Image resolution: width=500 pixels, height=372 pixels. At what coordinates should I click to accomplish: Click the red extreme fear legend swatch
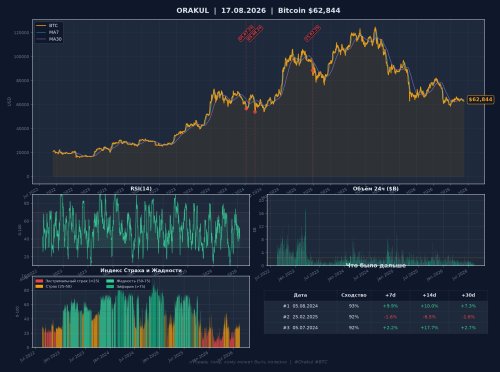(x=39, y=281)
